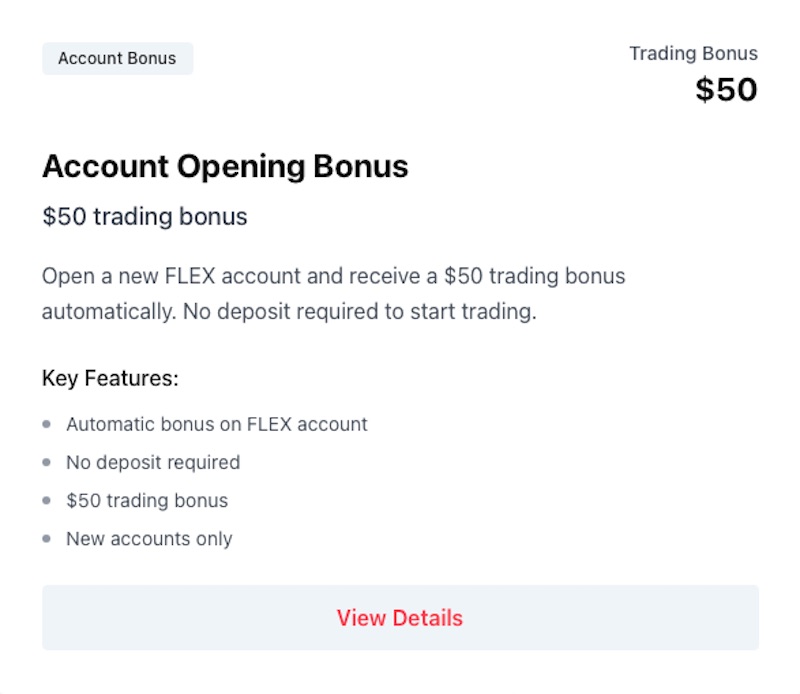Select the $50 trading bonus bullet item
Screen dimensions: 800x694
click(x=146, y=501)
